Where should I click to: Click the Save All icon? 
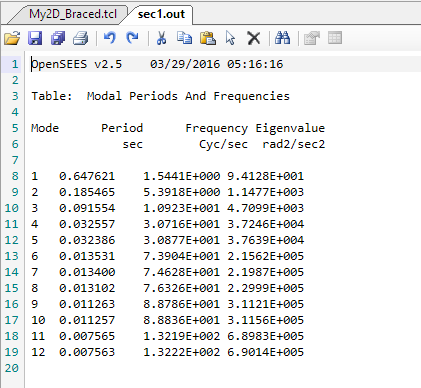58,38
